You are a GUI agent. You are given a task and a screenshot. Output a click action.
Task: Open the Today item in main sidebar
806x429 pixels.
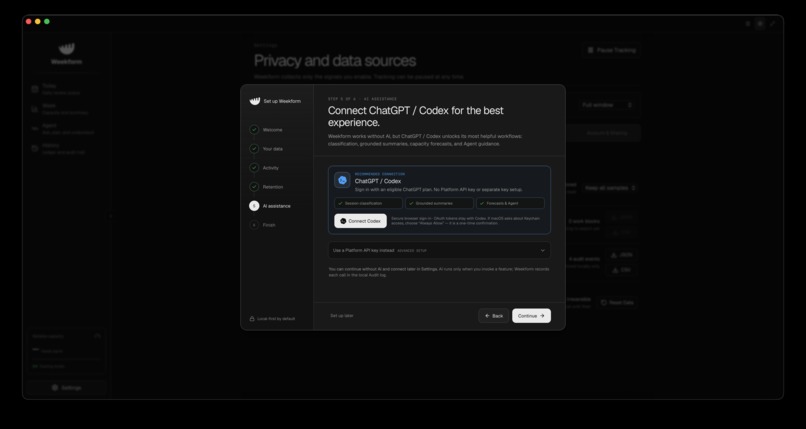64,89
